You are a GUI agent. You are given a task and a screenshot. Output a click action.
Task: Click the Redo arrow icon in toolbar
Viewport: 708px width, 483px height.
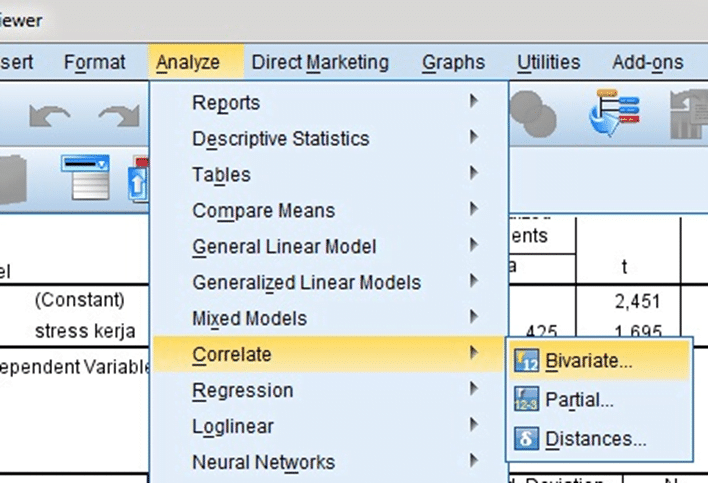[119, 116]
